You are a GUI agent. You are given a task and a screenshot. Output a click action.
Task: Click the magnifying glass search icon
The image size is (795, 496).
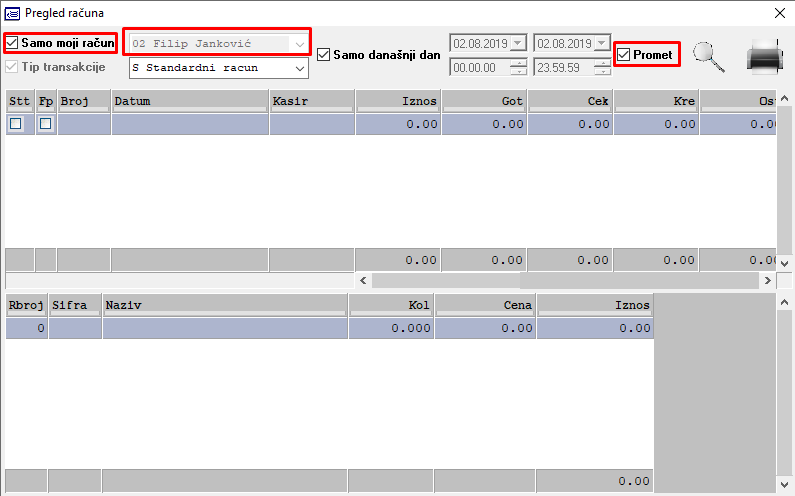click(709, 58)
